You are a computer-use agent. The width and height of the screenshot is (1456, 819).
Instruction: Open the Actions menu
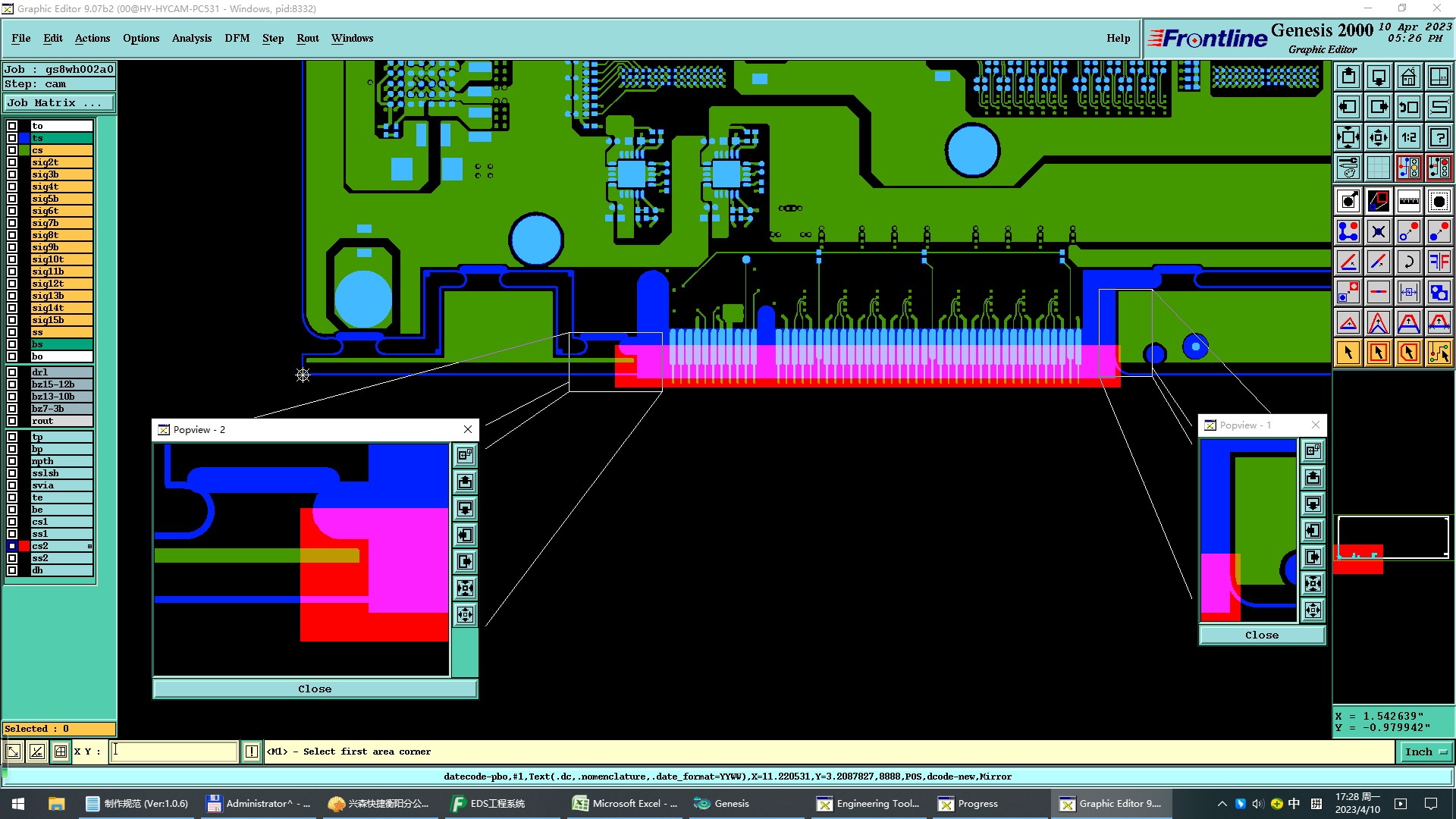(x=93, y=38)
